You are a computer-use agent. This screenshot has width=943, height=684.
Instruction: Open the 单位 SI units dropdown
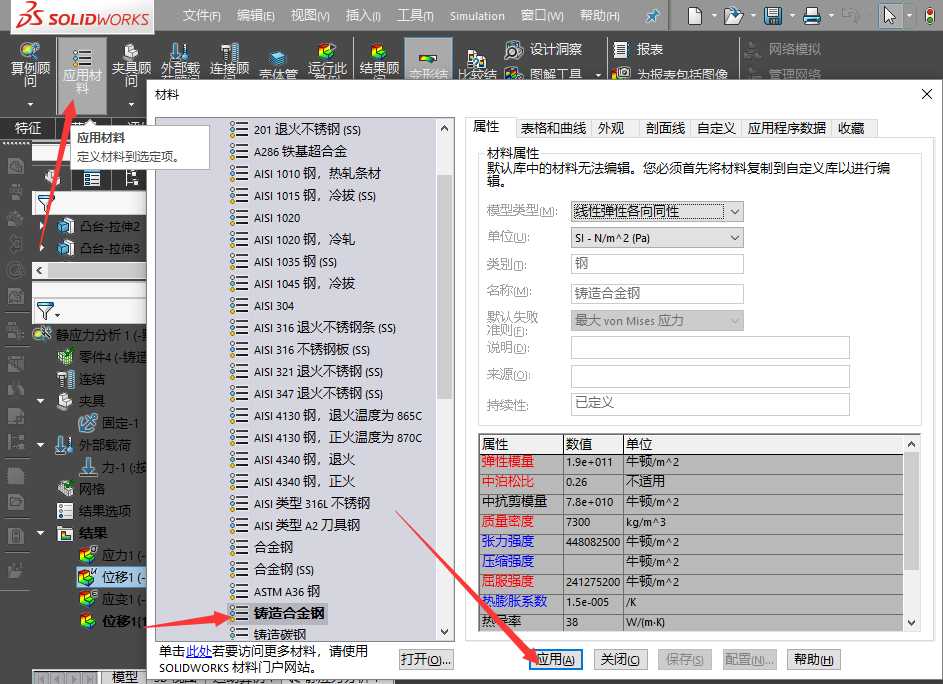pyautogui.click(x=657, y=238)
